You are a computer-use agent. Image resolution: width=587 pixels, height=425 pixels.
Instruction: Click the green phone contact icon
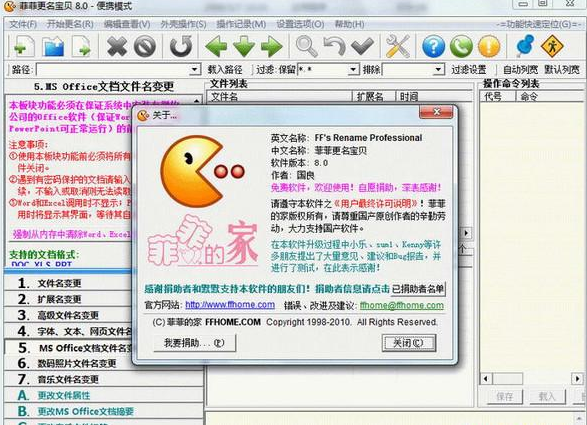[x=461, y=46]
